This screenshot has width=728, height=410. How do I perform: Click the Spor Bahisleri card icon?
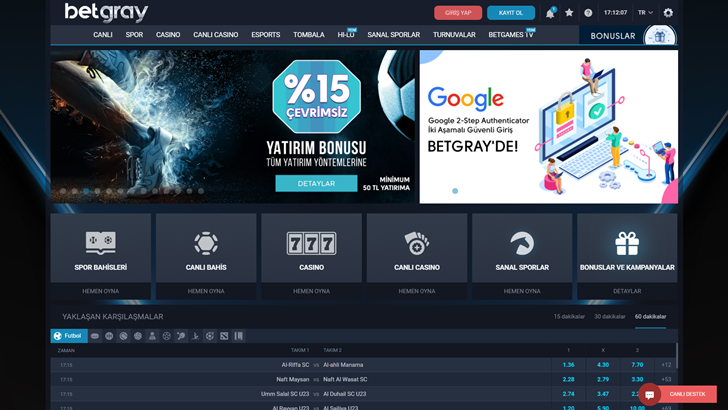101,243
